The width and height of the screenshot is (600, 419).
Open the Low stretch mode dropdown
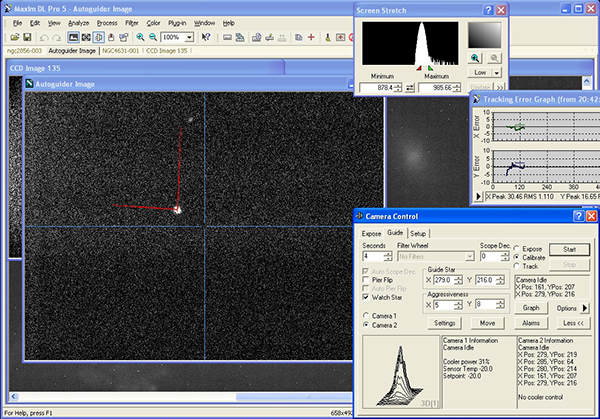(496, 72)
